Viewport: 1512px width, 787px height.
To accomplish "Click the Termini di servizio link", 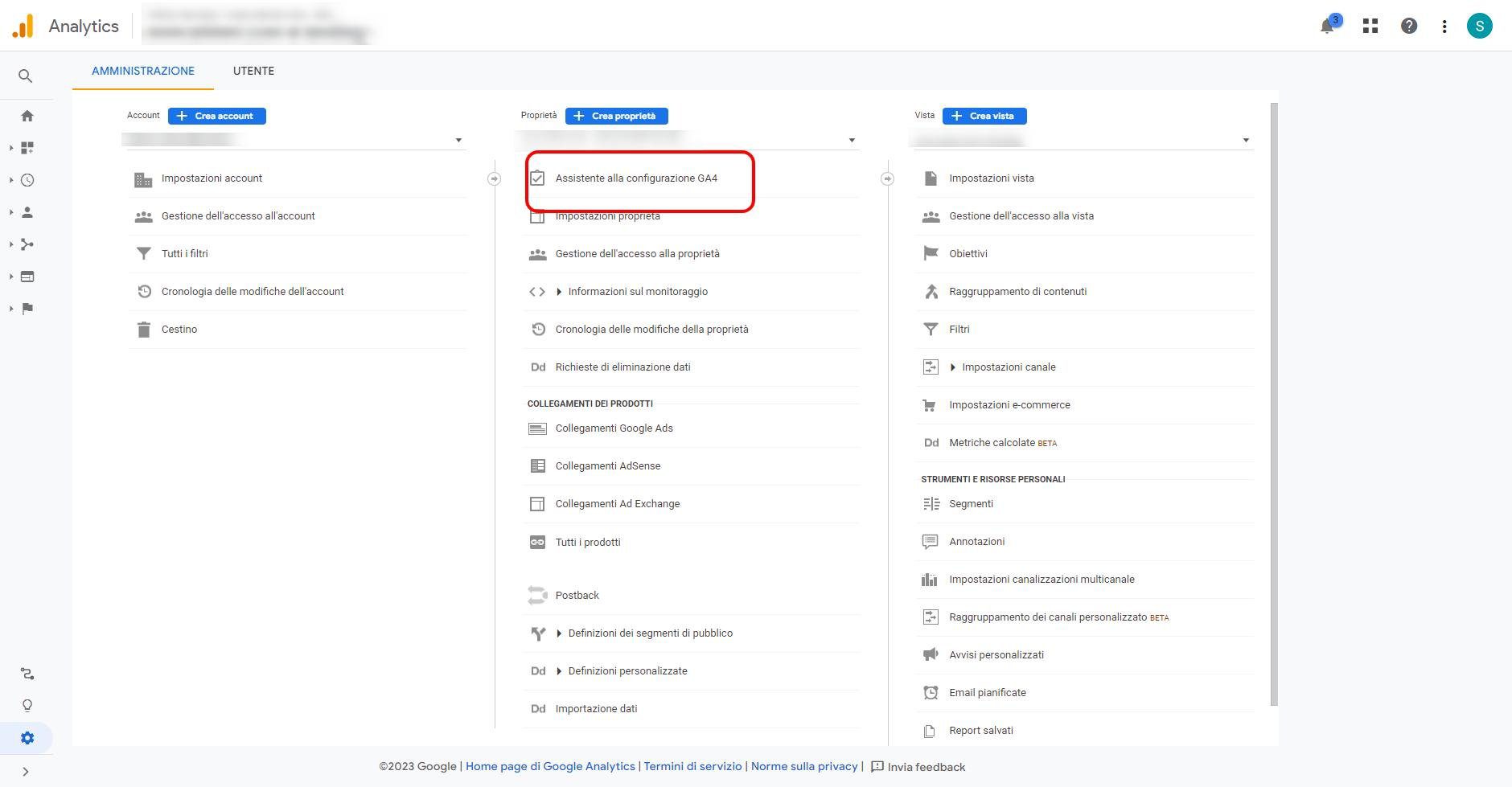I will 692,766.
